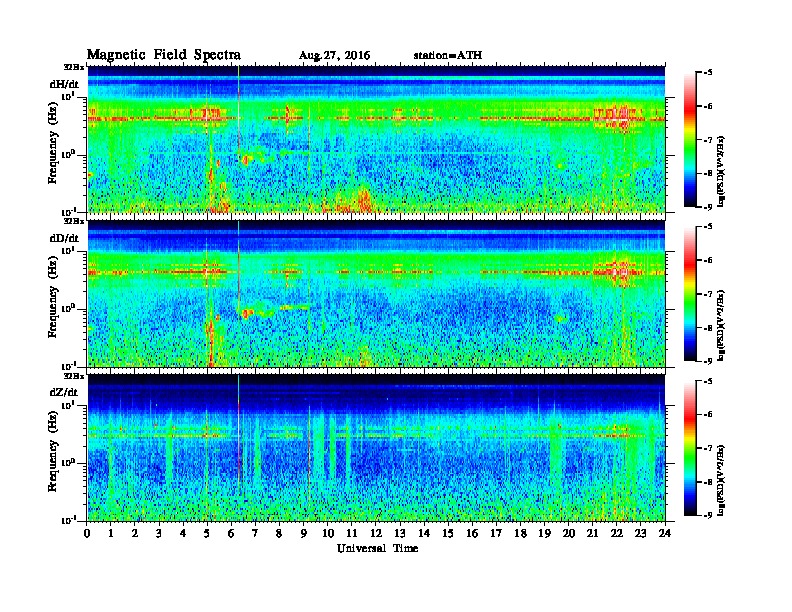Click the dZ/dt panel color scale bar
792x612 pixels.
[x=690, y=448]
